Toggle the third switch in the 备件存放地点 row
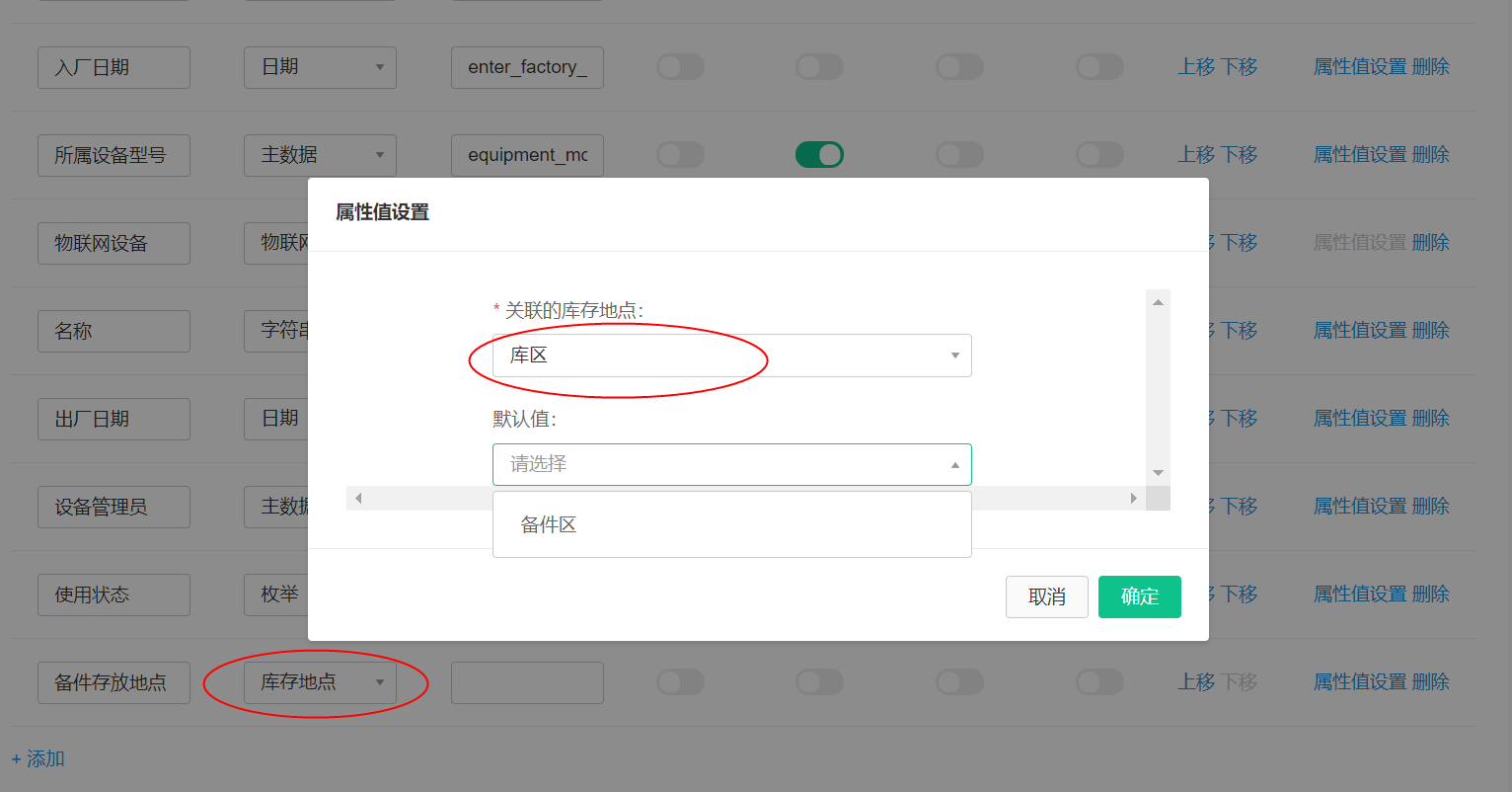The height and width of the screenshot is (792, 1512). [x=959, y=682]
